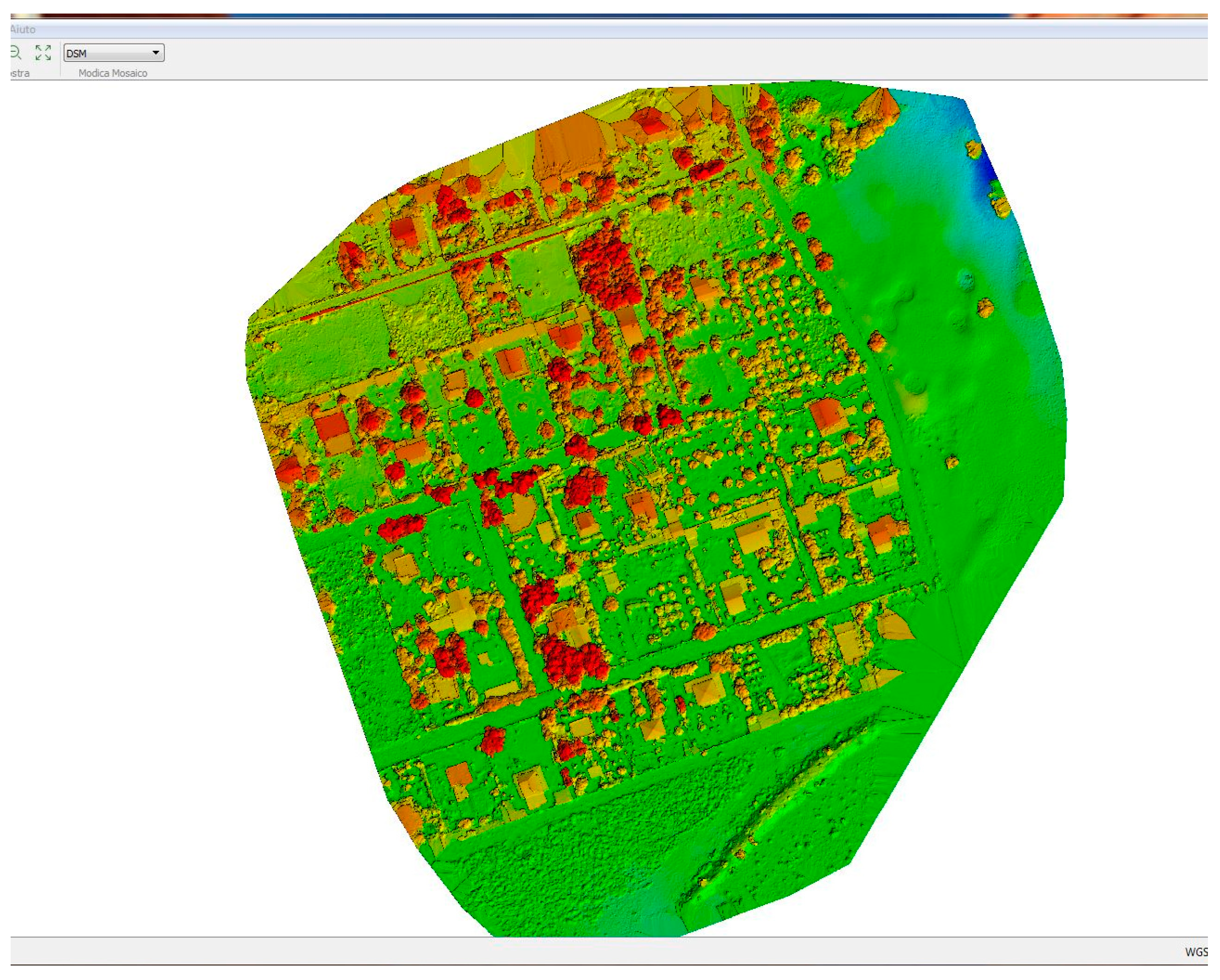Open the Aiuto menu
This screenshot has width=1220, height=980.
[23, 29]
